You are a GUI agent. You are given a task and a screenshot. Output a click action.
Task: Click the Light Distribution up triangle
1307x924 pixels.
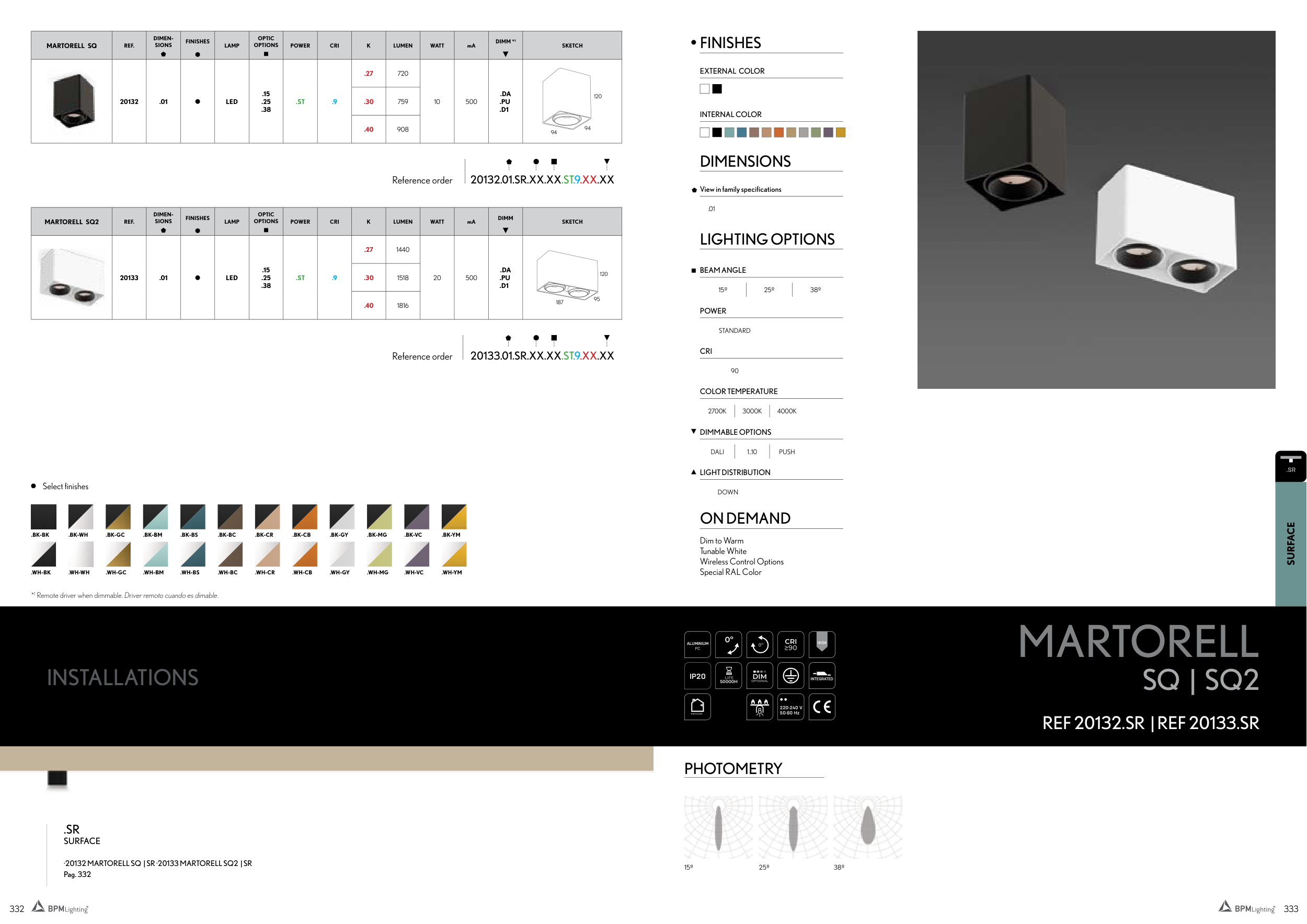pyautogui.click(x=693, y=472)
